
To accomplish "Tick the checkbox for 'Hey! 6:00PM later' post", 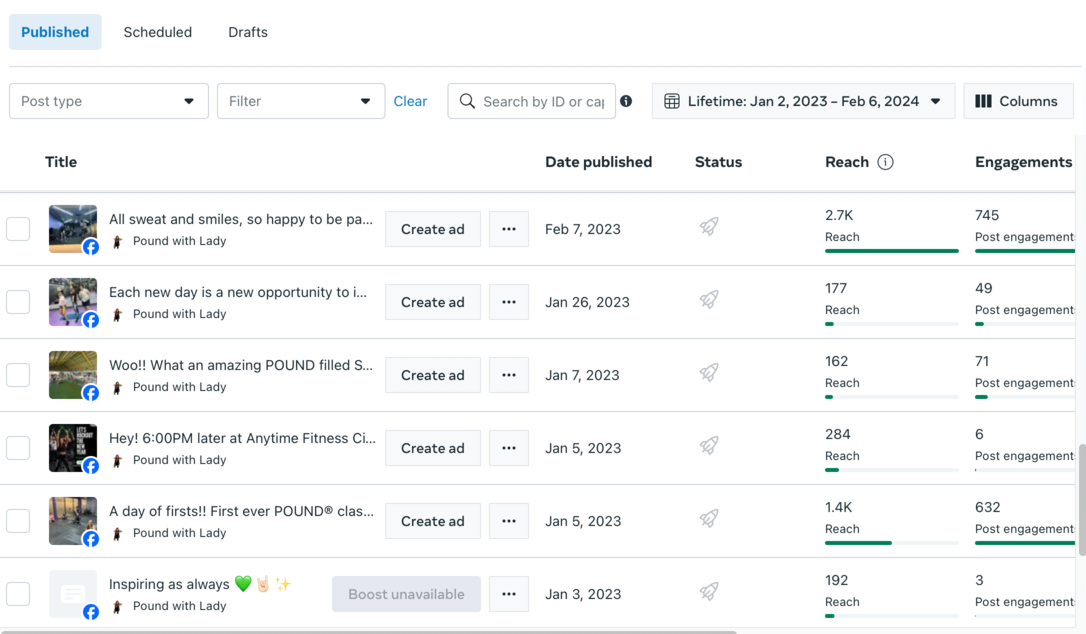I will [18, 448].
